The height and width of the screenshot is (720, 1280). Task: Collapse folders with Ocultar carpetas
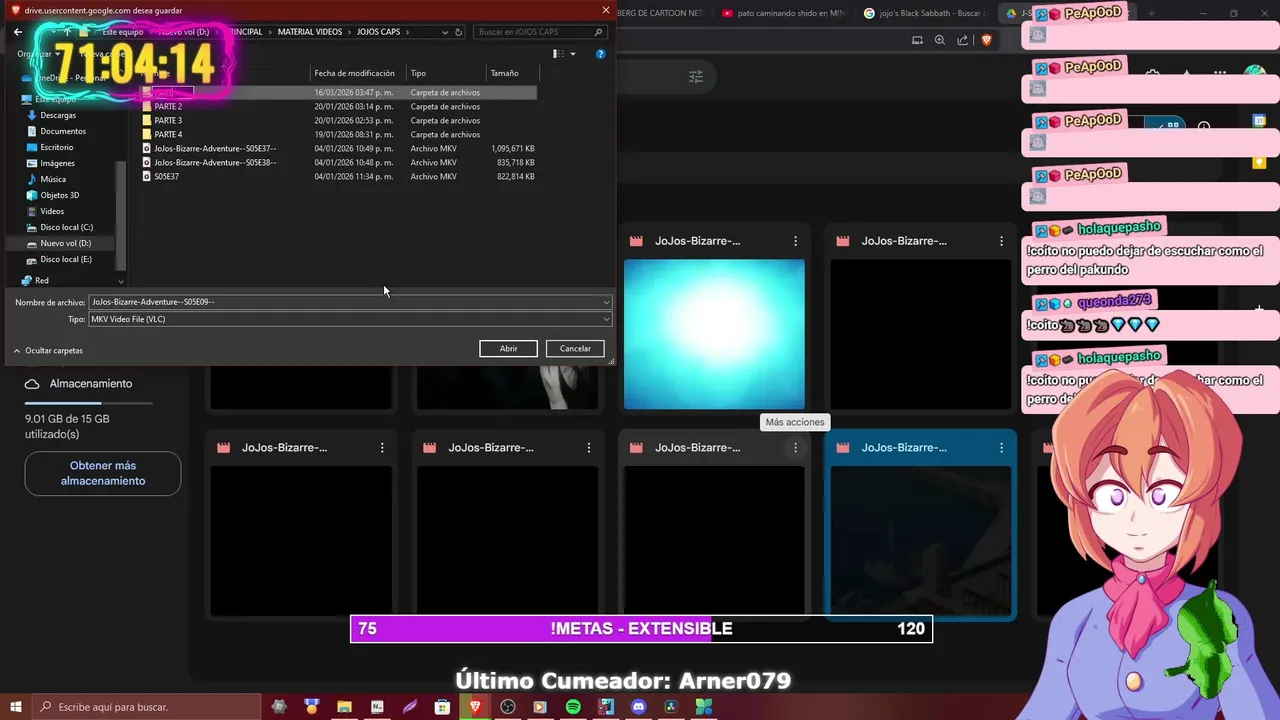coord(48,351)
